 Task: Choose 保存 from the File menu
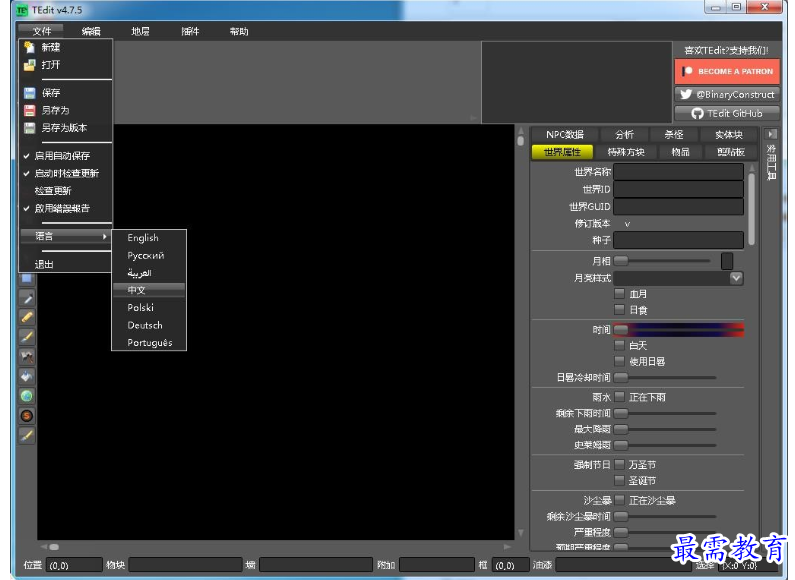pyautogui.click(x=65, y=93)
